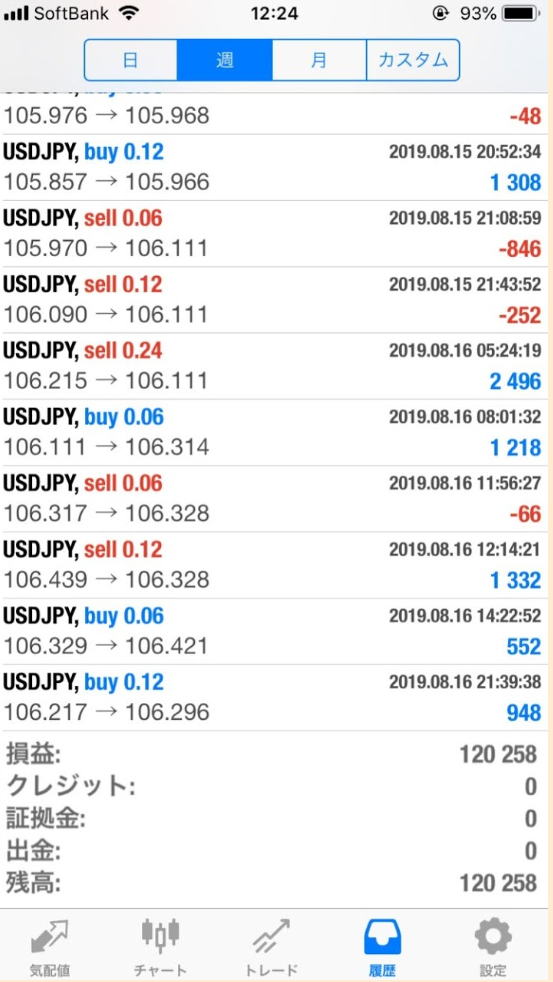Image resolution: width=553 pixels, height=982 pixels.
Task: Switch to the 日 daily period
Action: (131, 60)
